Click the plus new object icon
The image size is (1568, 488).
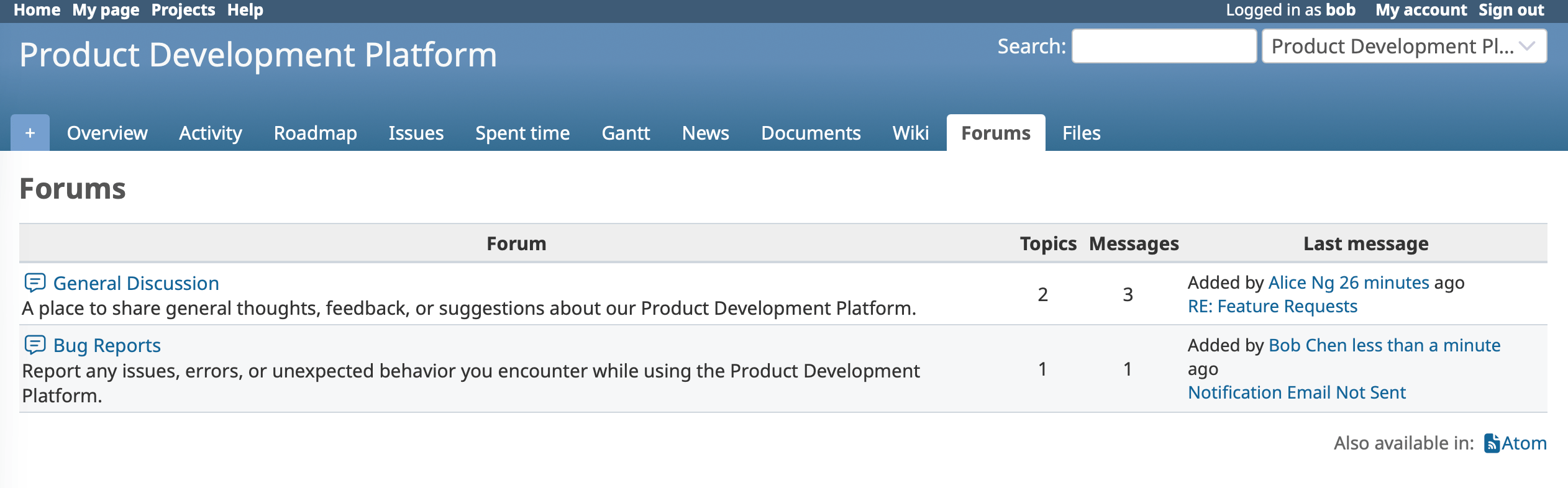(30, 133)
